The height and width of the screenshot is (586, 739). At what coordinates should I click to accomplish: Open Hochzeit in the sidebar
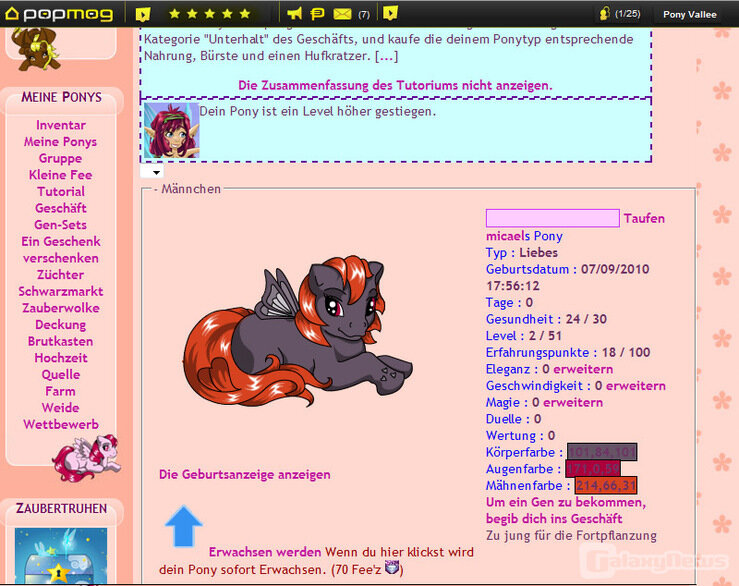click(x=61, y=358)
